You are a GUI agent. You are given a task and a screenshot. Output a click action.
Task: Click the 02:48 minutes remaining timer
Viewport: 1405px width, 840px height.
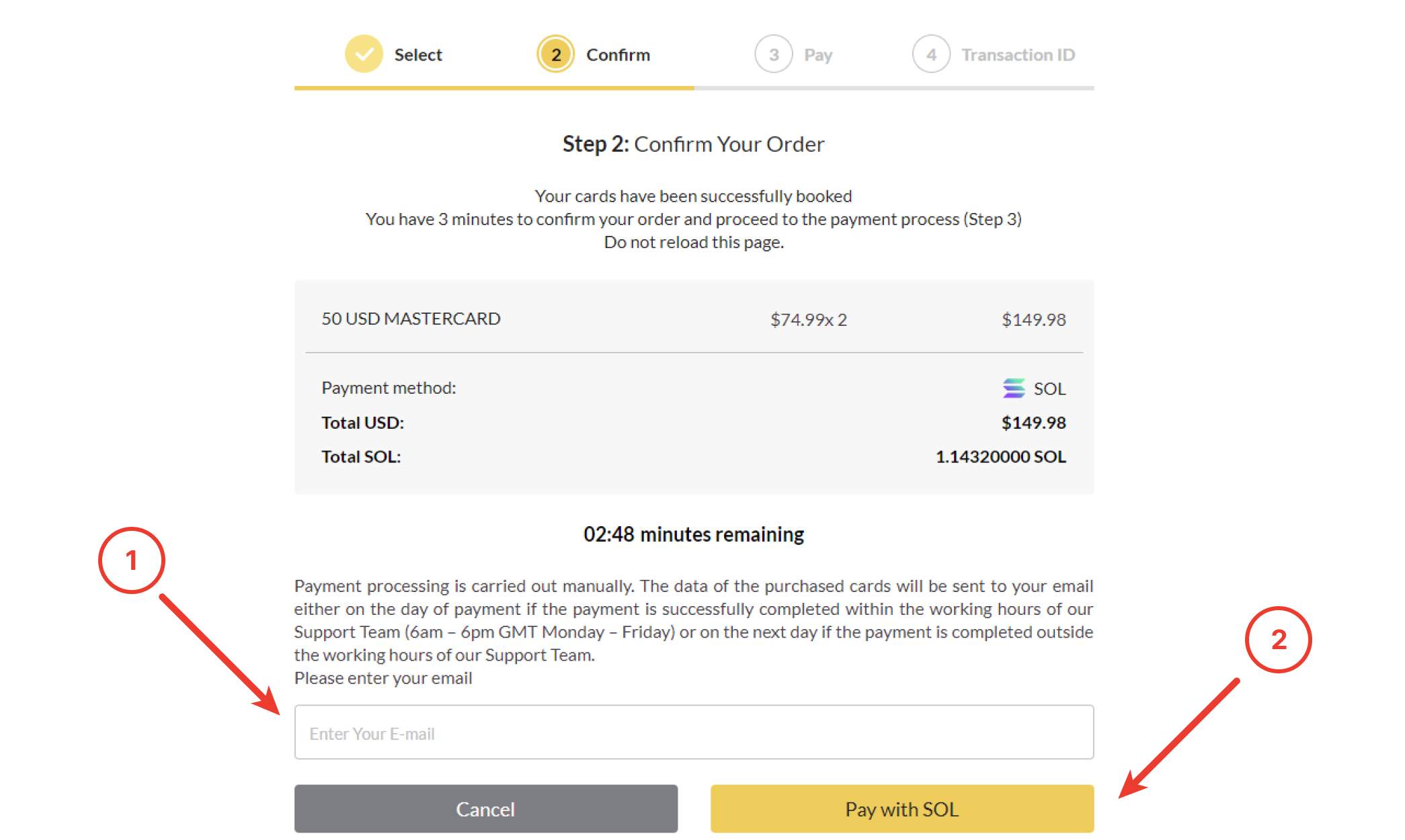[x=694, y=534]
